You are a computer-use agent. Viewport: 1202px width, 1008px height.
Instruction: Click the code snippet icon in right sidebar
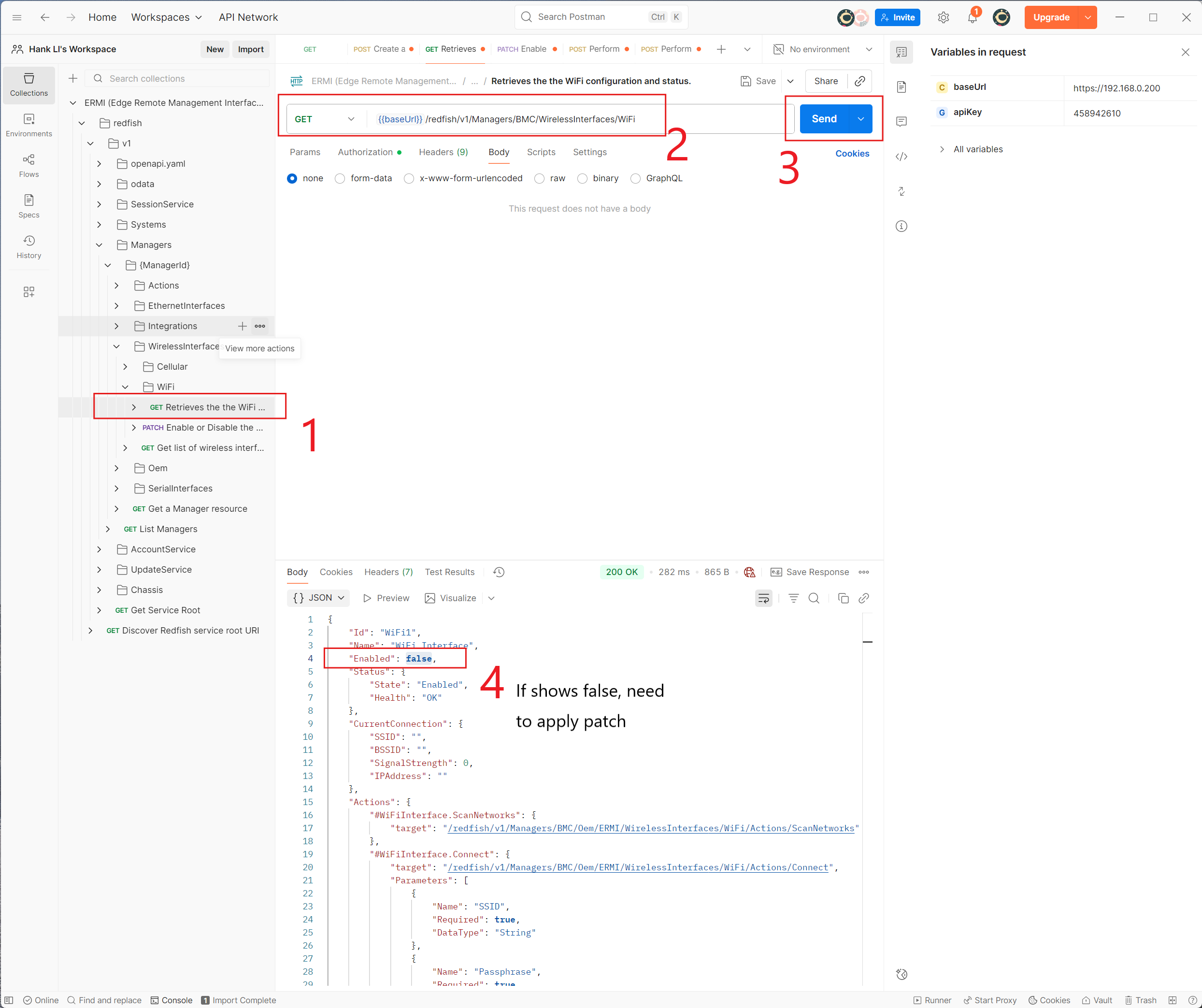tap(901, 156)
